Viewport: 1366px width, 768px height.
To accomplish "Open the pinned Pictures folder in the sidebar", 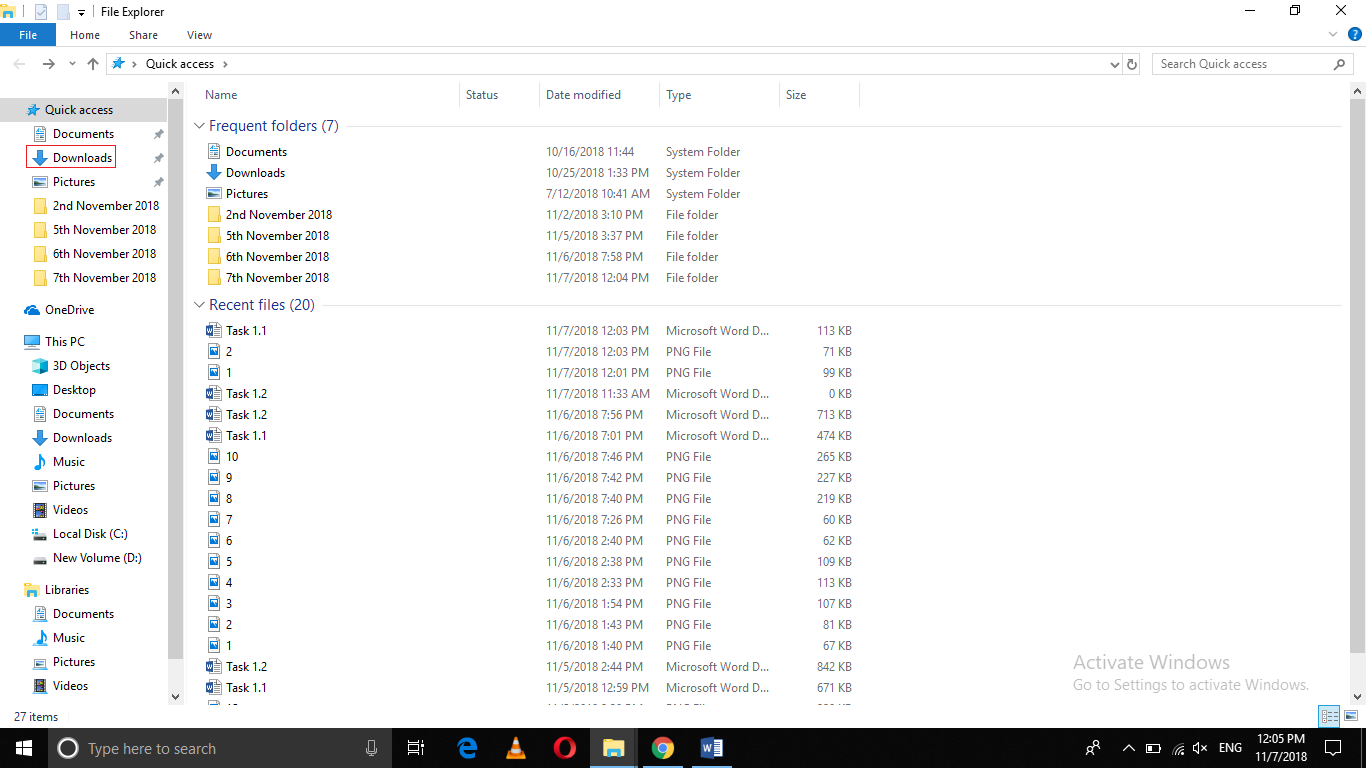I will (x=75, y=181).
